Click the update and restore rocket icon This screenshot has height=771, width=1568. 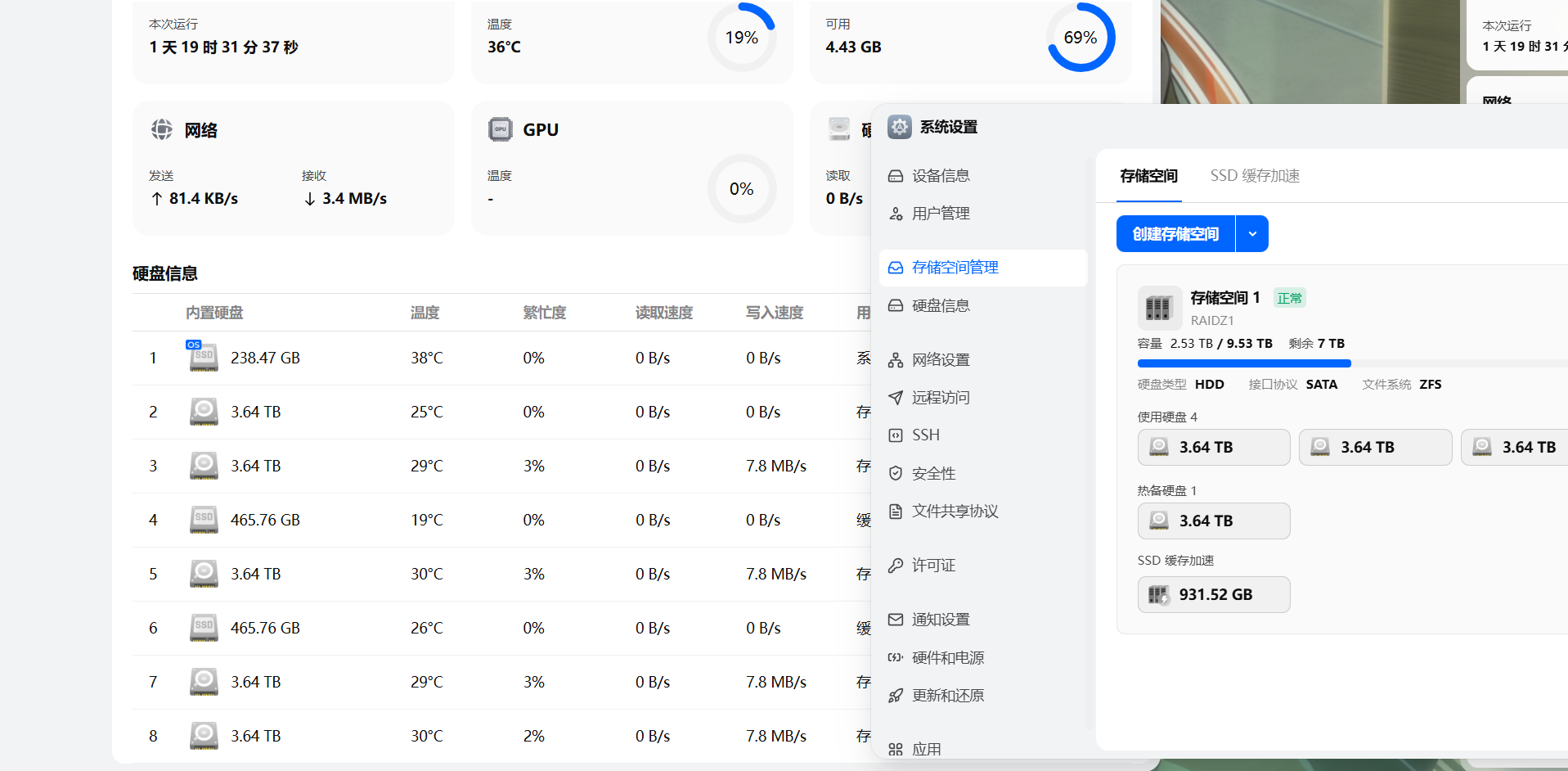(x=896, y=696)
